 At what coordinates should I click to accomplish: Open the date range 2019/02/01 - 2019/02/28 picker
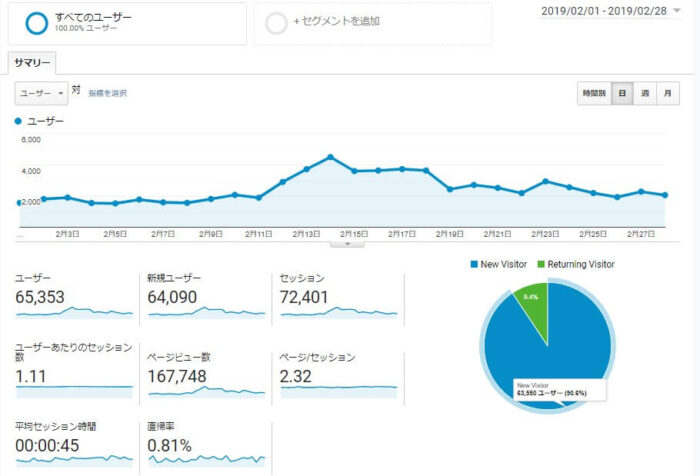click(611, 11)
